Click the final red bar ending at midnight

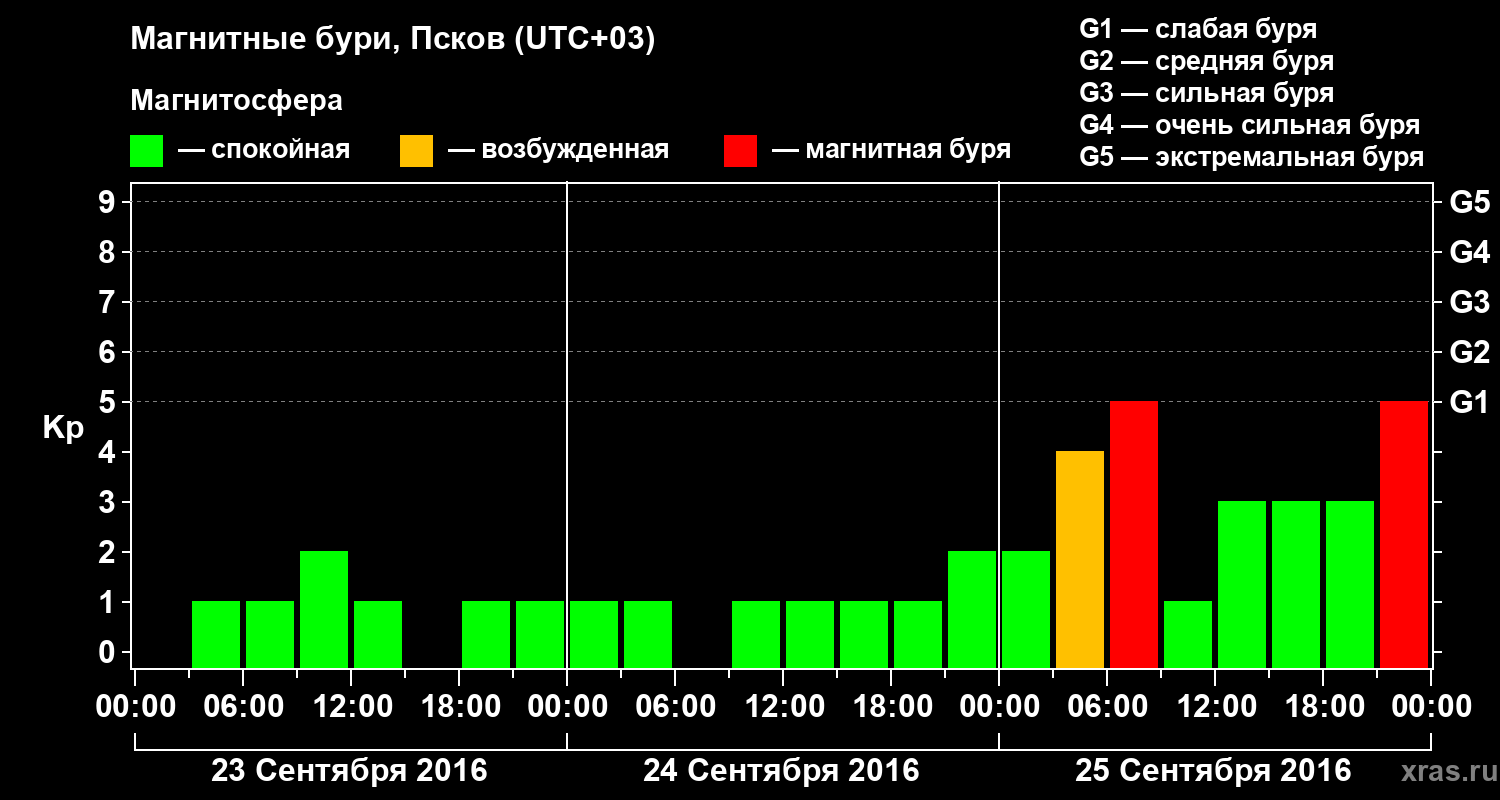pos(1404,534)
